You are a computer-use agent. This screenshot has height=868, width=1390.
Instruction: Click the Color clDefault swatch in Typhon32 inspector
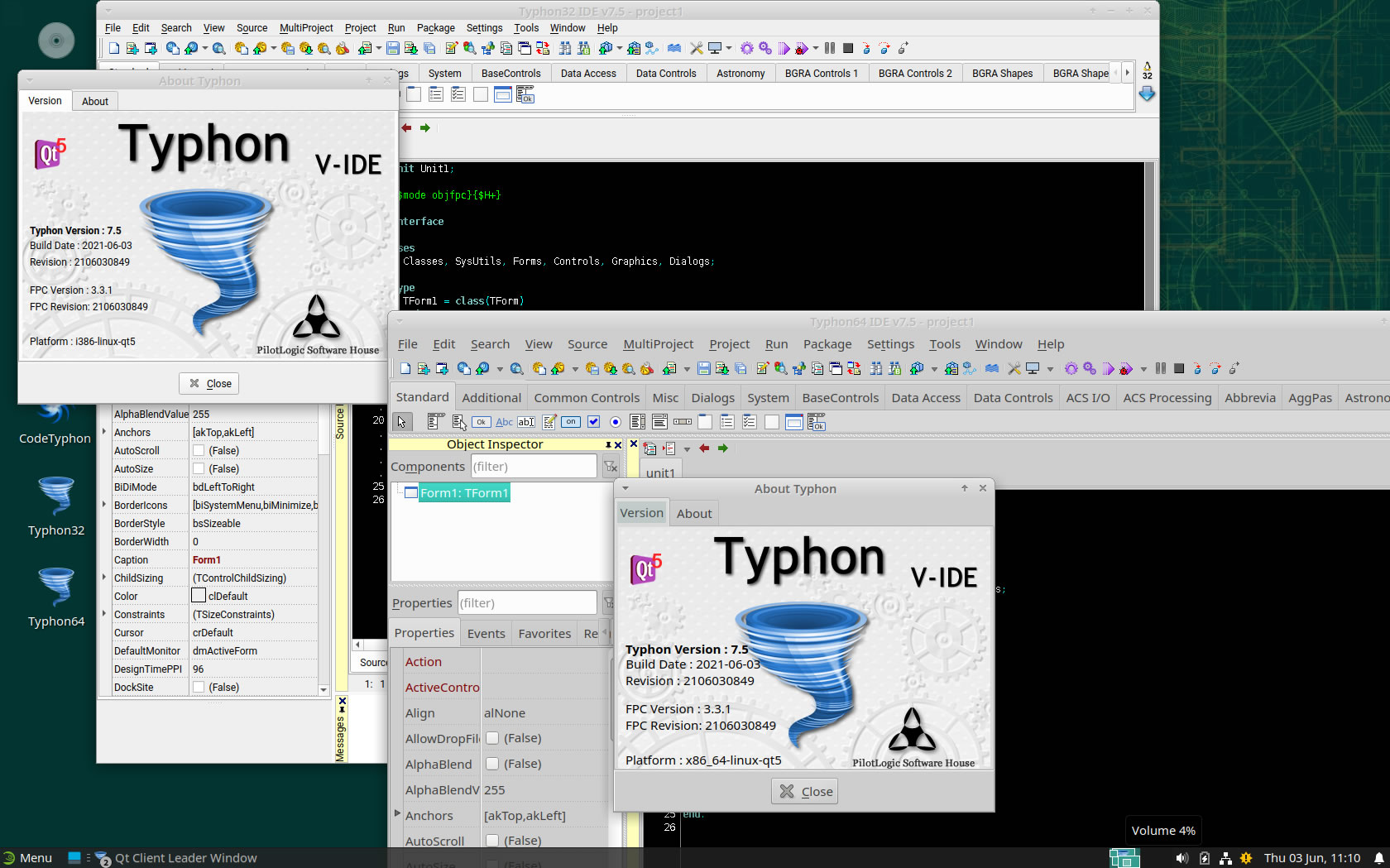point(199,596)
